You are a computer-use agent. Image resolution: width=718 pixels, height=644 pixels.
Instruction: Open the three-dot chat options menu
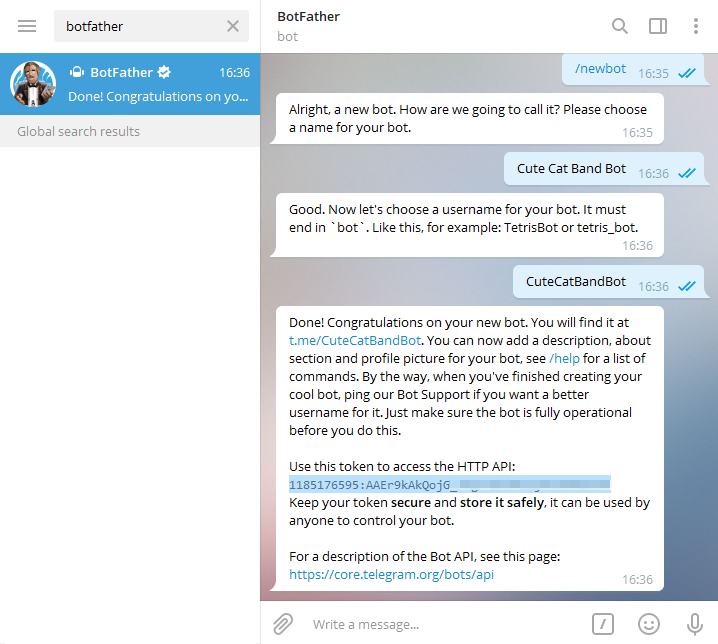pyautogui.click(x=696, y=26)
